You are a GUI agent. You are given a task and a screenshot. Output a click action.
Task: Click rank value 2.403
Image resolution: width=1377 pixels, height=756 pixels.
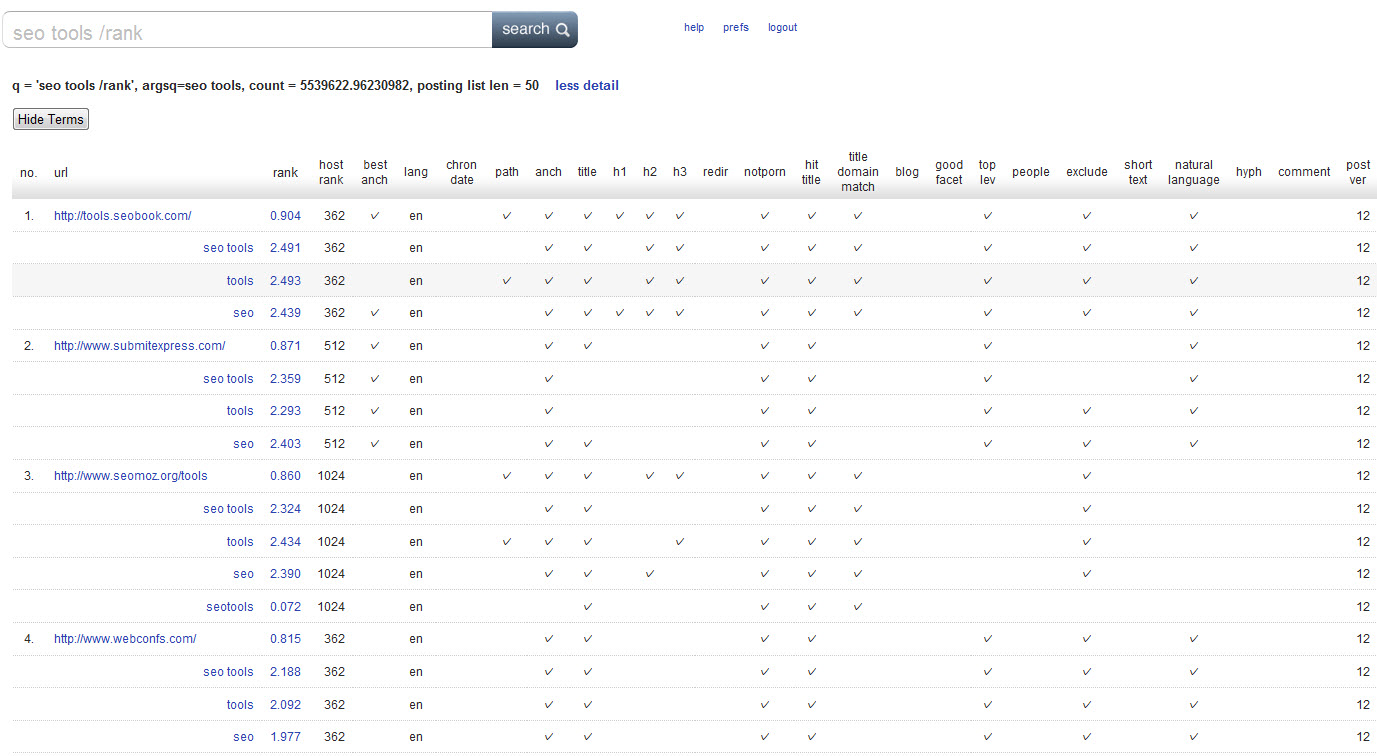click(x=285, y=444)
